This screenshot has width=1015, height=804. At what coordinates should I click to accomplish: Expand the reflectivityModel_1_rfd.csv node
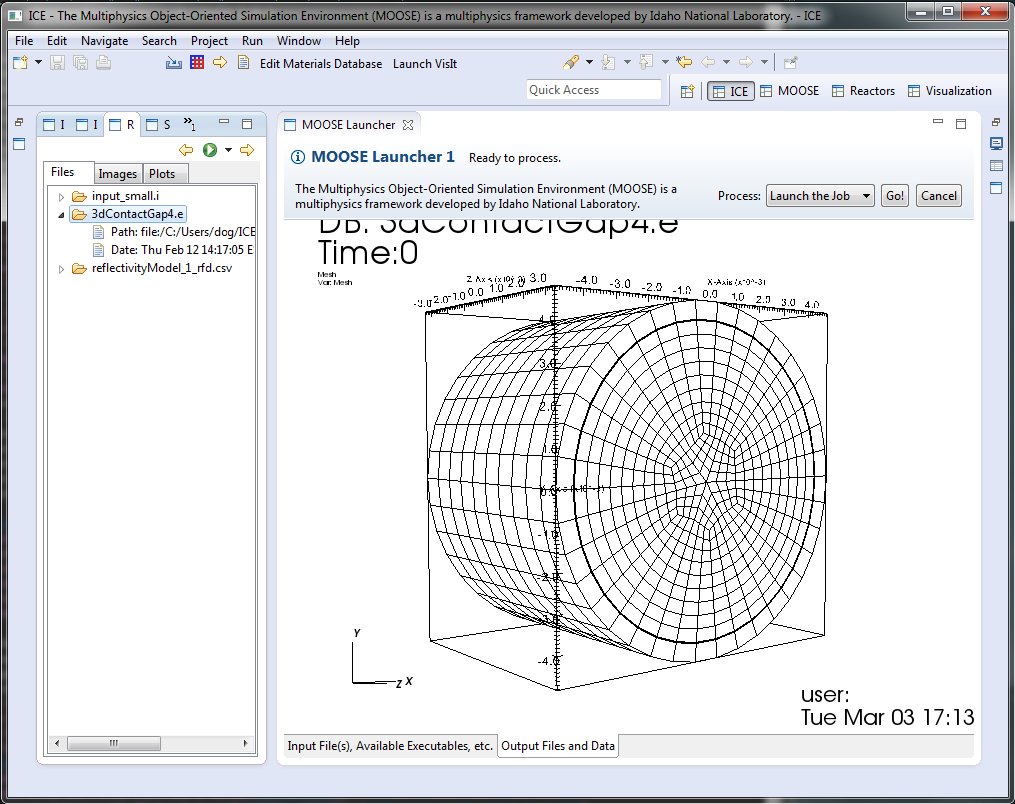[61, 268]
